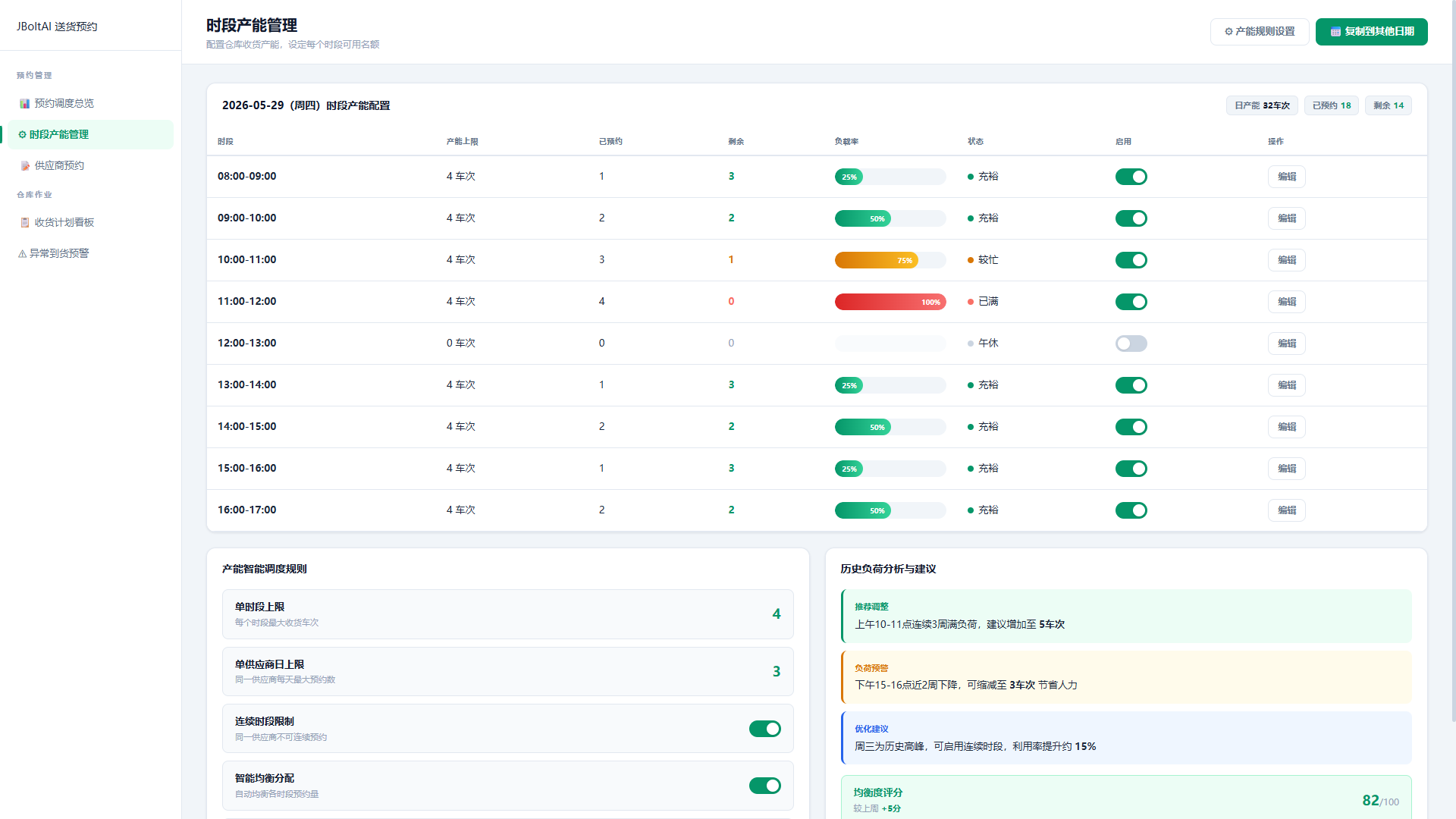Click the 时段产能管理 gear icon in the sidebar
Screen dimensions: 1456x819
click(22, 134)
